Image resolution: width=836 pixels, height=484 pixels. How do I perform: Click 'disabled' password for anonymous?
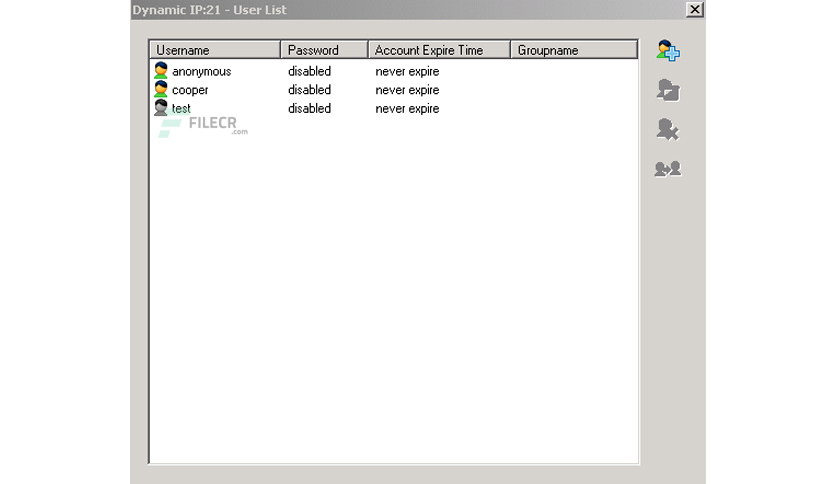[309, 71]
